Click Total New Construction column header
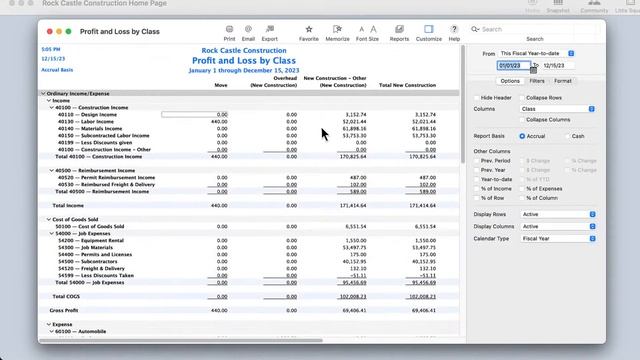 407,85
